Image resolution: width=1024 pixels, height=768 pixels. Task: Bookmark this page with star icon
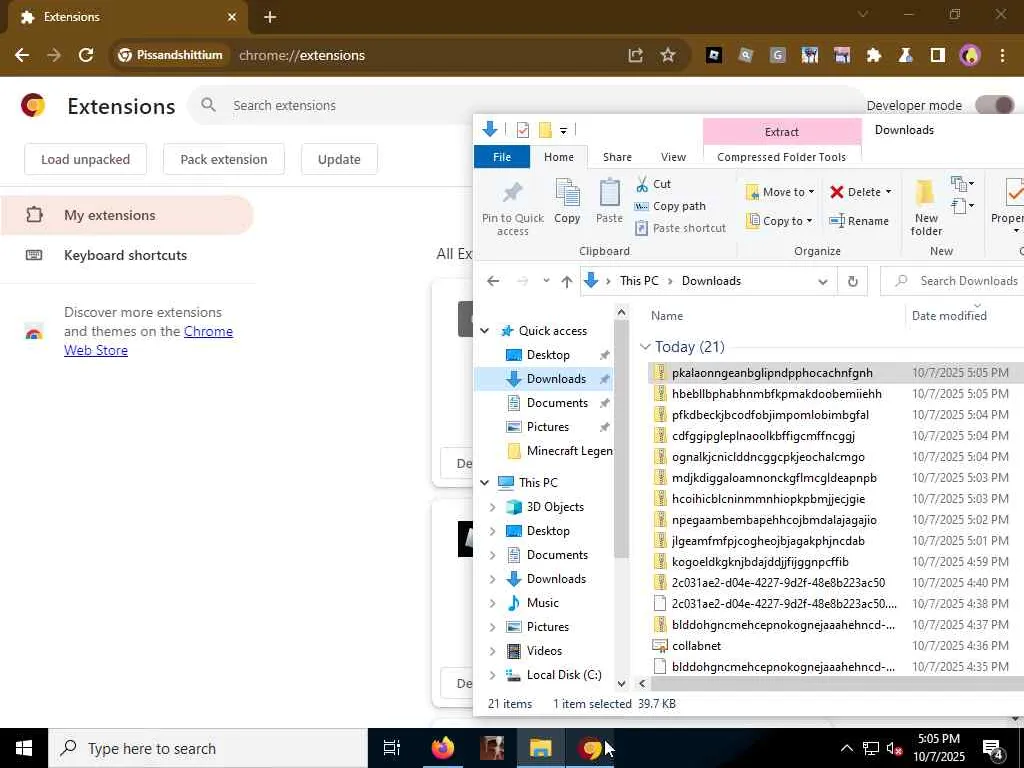point(667,56)
